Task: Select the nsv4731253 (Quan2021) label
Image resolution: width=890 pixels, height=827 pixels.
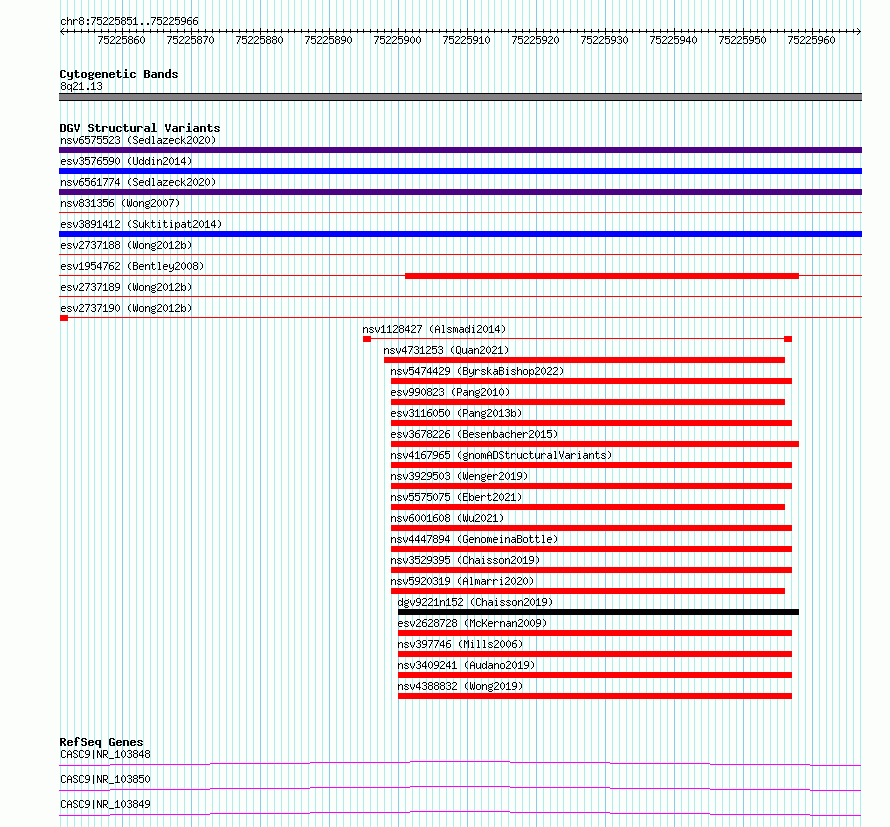Action: [446, 350]
